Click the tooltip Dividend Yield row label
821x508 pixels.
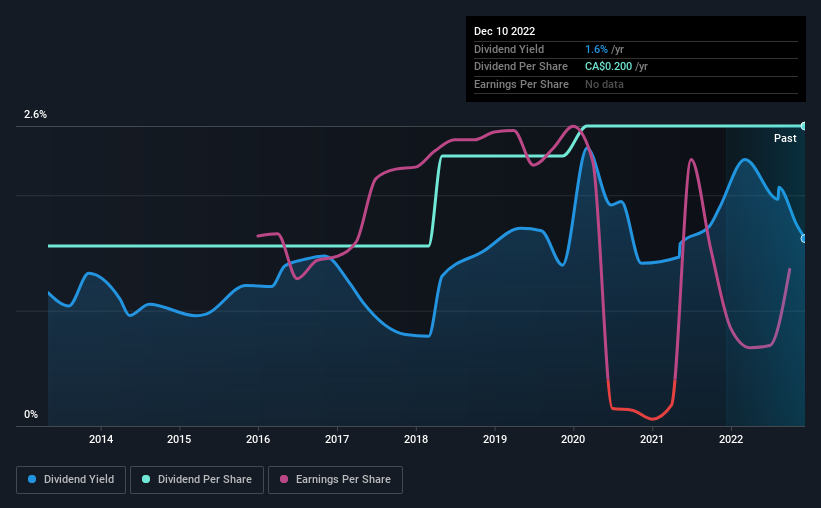coord(509,49)
